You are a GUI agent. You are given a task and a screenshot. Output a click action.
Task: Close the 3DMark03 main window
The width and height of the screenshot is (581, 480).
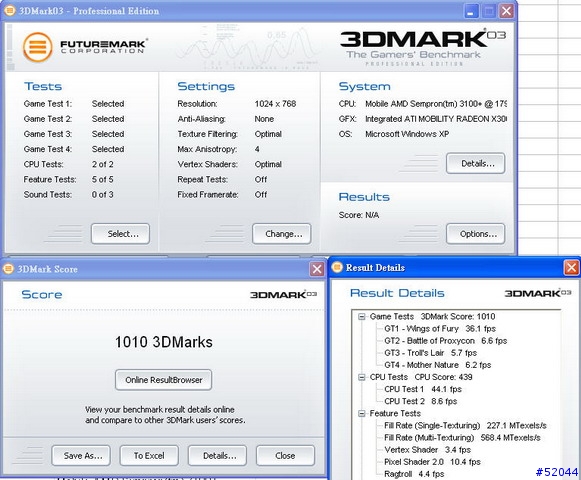(x=506, y=11)
